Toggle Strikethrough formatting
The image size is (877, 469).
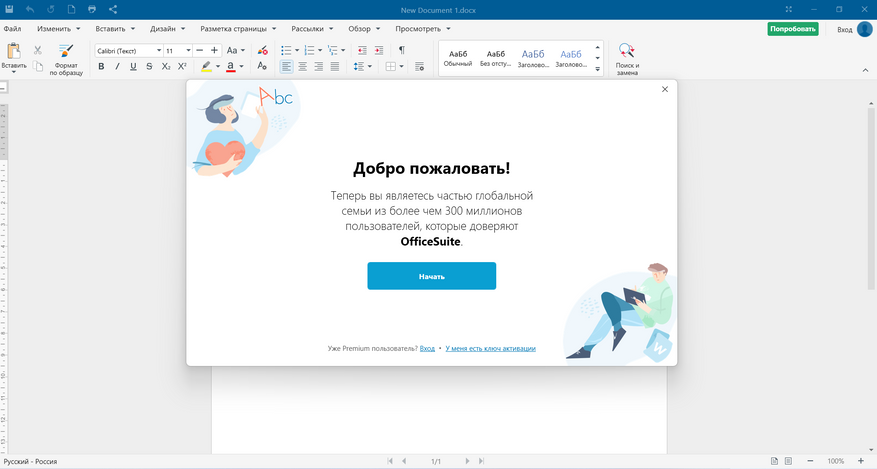[149, 67]
